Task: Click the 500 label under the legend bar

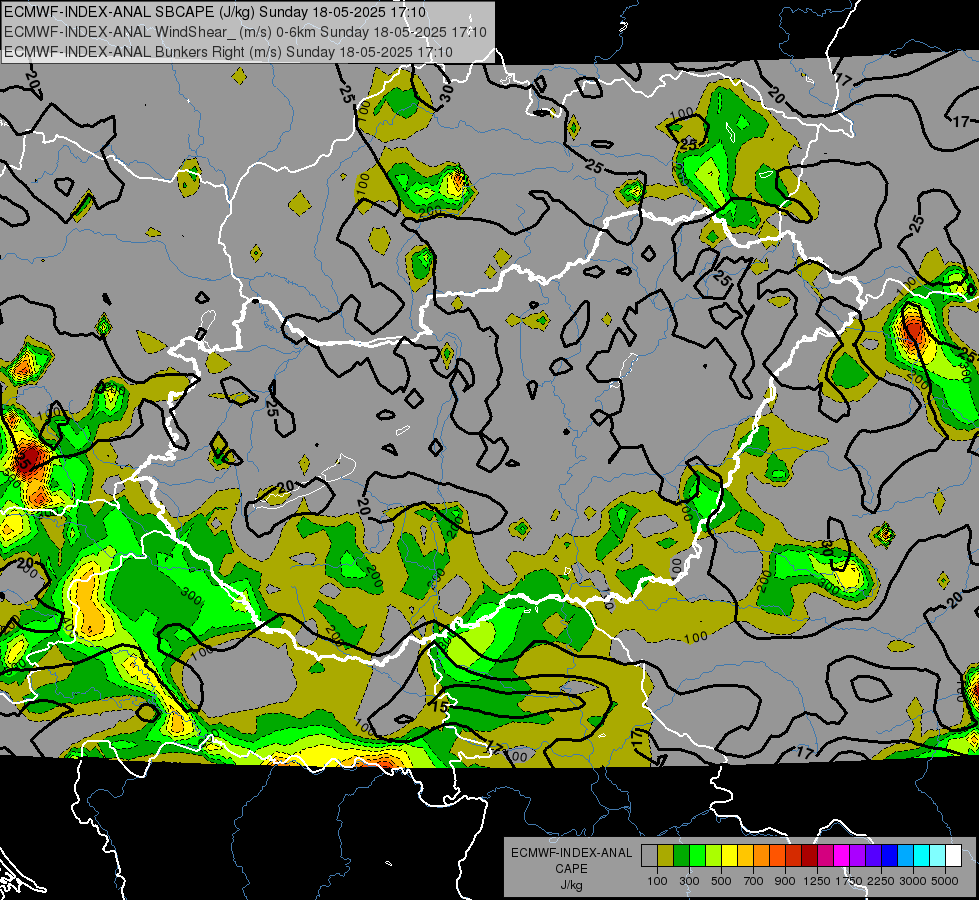Action: [x=721, y=881]
